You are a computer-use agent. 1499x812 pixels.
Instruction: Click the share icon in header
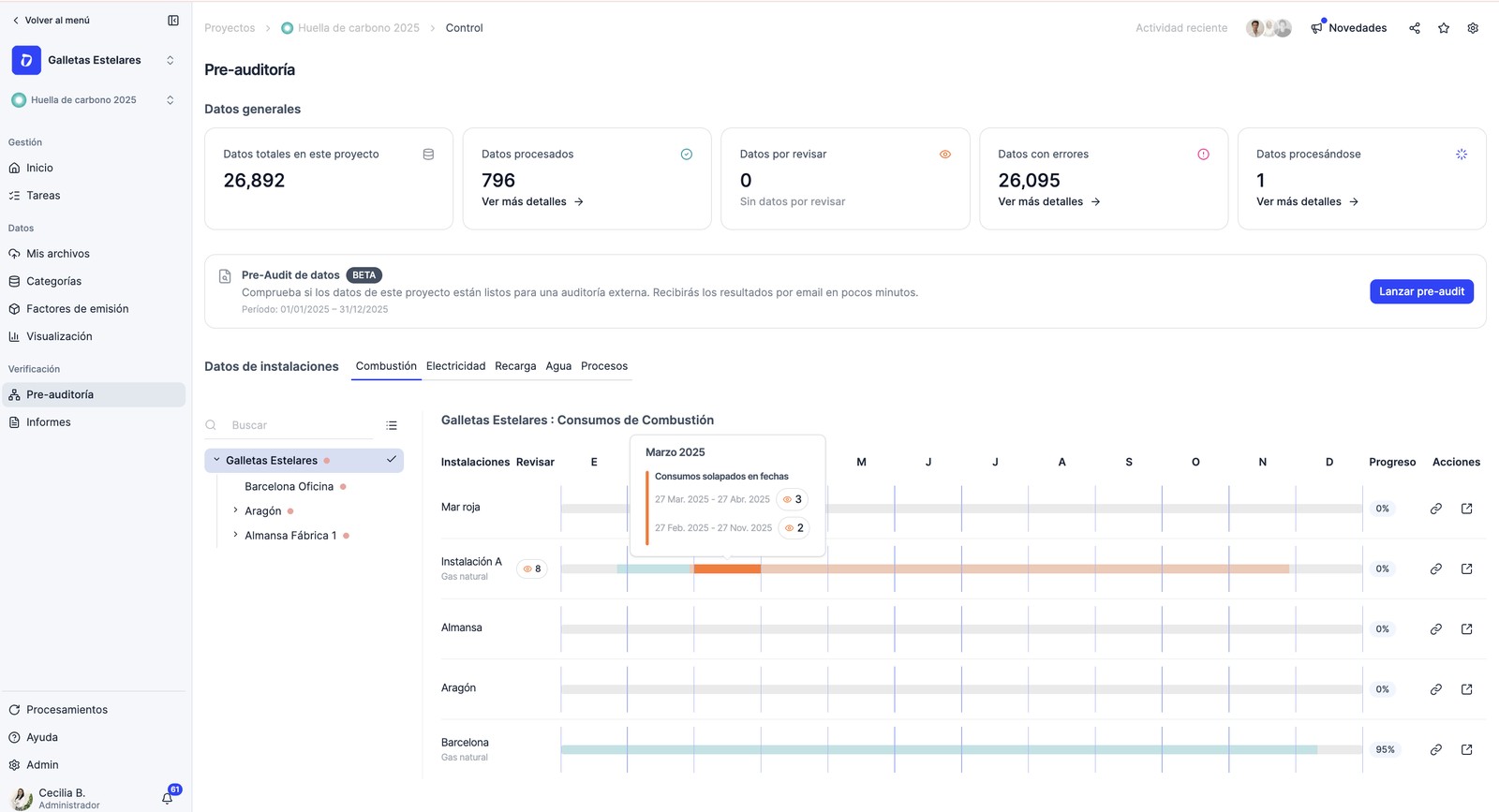[1415, 28]
